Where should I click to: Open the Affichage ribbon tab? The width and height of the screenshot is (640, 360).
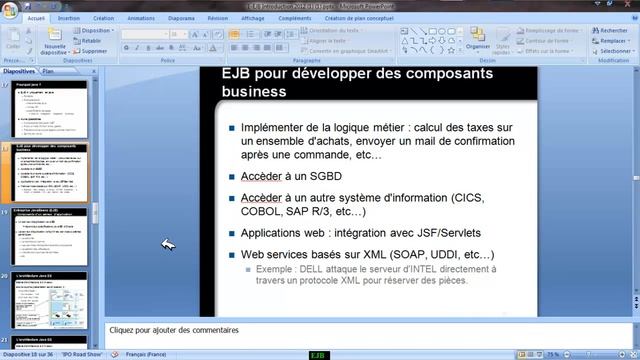[x=253, y=18]
